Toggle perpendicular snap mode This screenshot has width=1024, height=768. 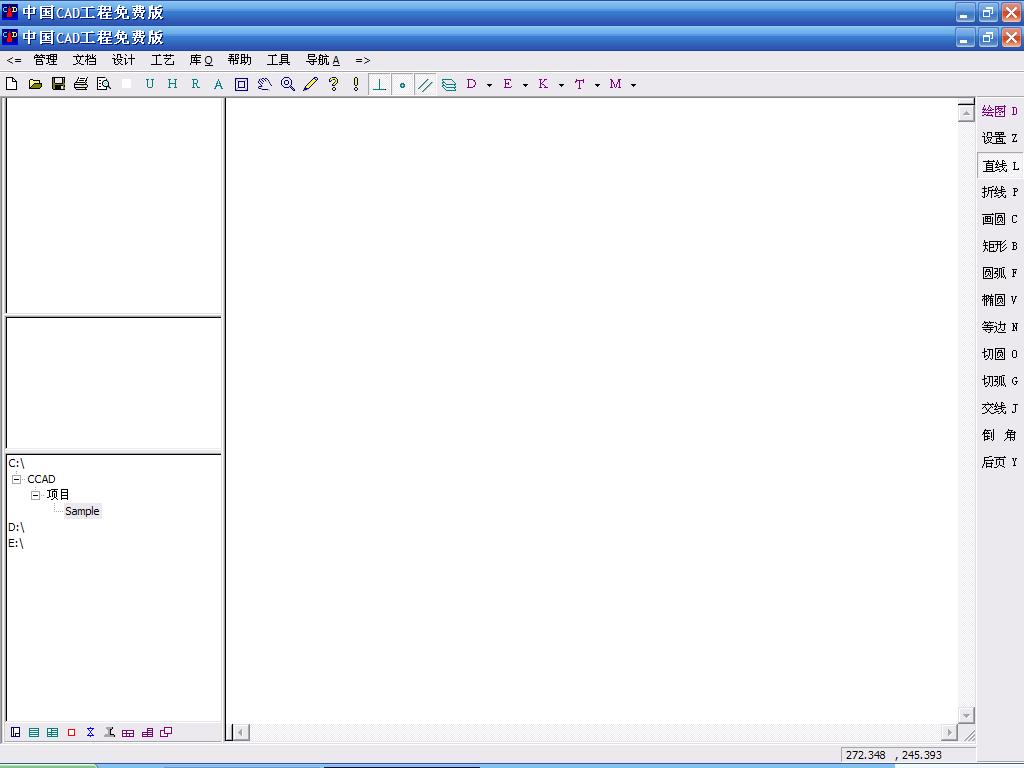point(379,84)
